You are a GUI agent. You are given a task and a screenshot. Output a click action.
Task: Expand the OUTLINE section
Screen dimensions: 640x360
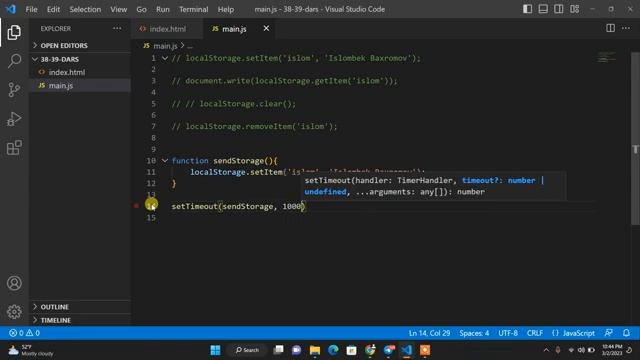pyautogui.click(x=80, y=307)
